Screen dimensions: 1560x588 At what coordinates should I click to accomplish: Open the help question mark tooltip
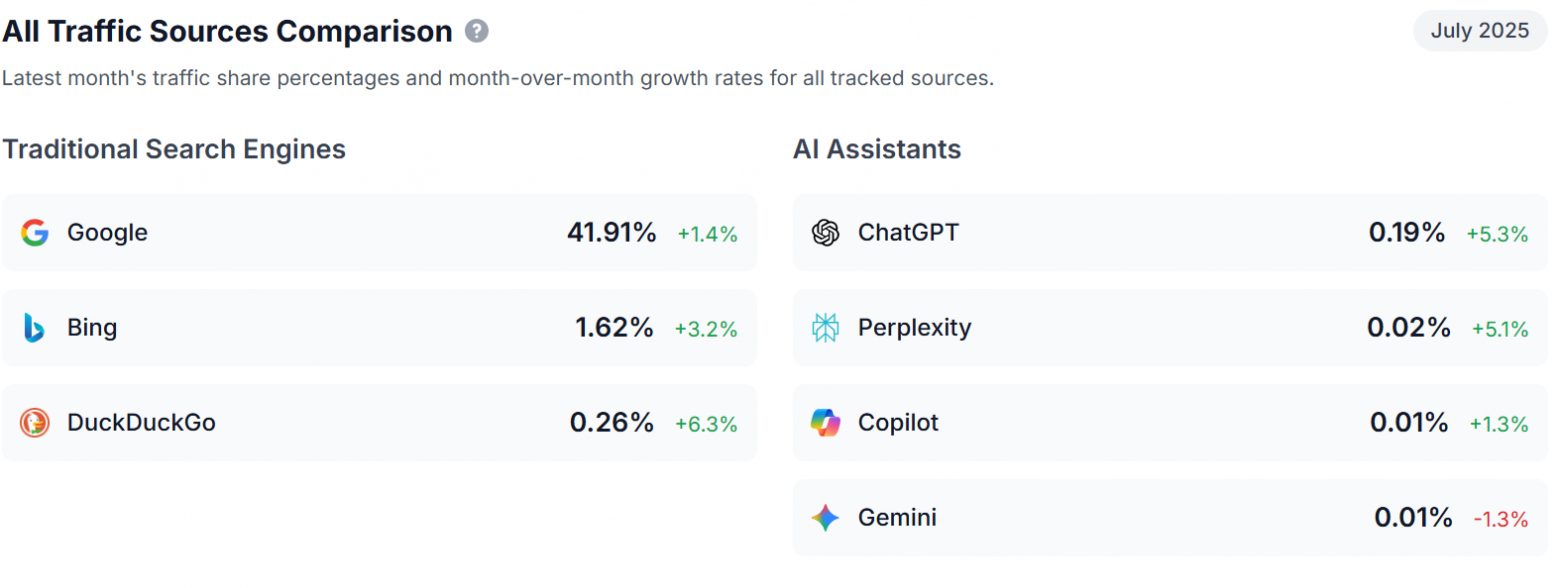tap(477, 32)
